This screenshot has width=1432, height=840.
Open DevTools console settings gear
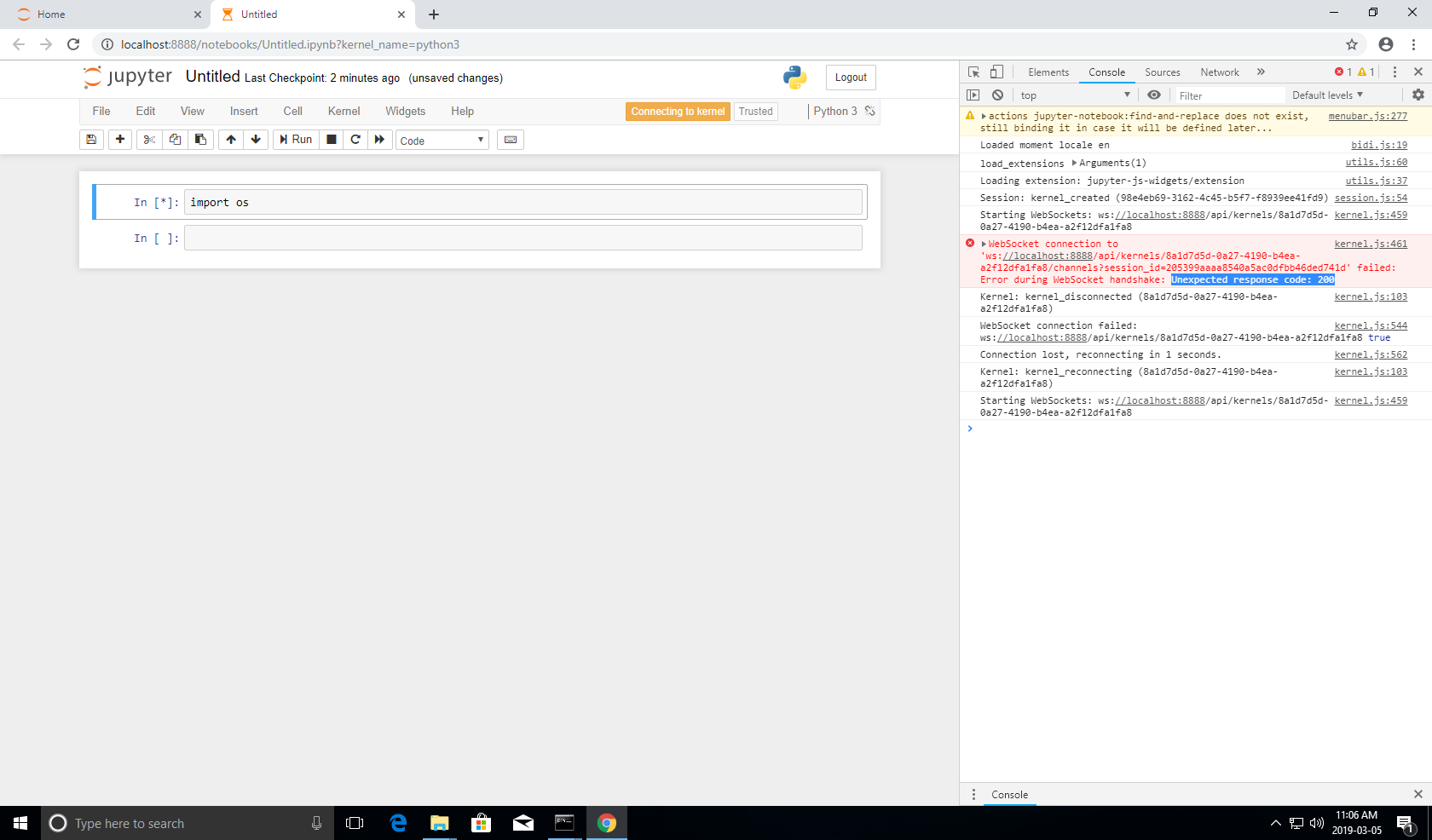coord(1418,95)
